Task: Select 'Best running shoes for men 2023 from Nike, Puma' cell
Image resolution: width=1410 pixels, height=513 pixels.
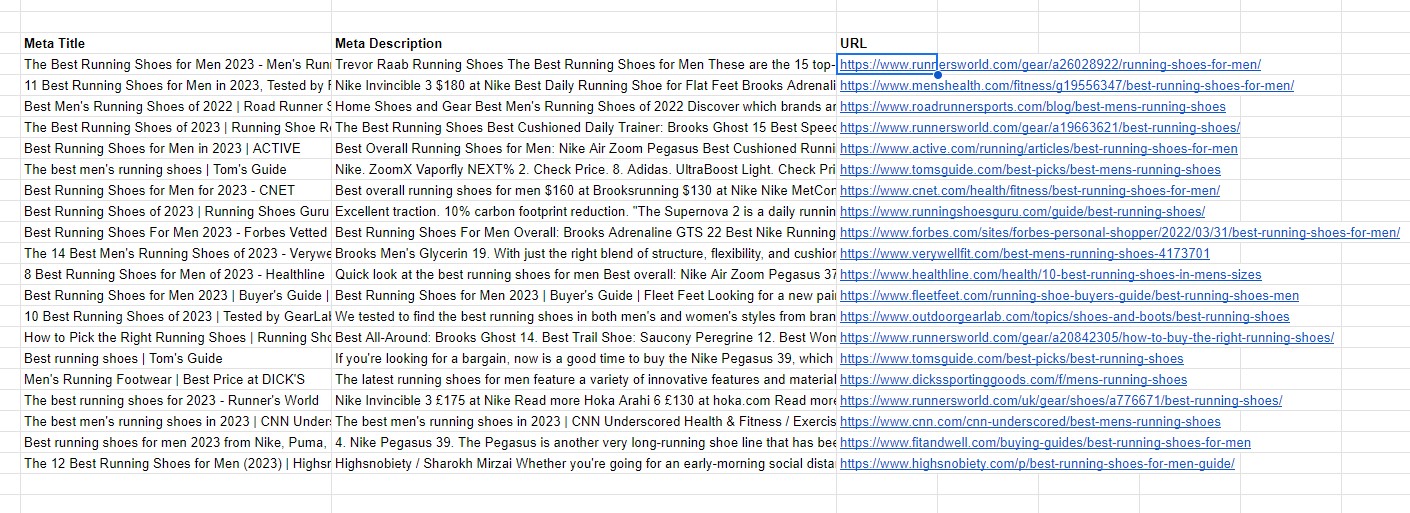Action: pos(177,443)
